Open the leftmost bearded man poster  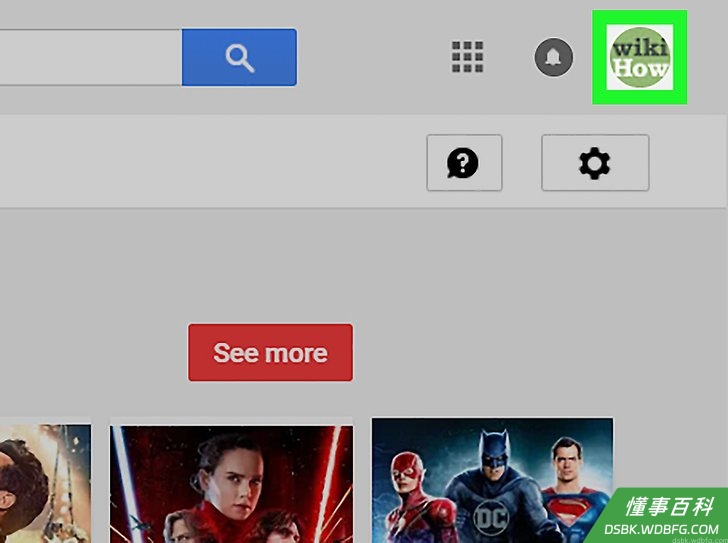click(45, 484)
